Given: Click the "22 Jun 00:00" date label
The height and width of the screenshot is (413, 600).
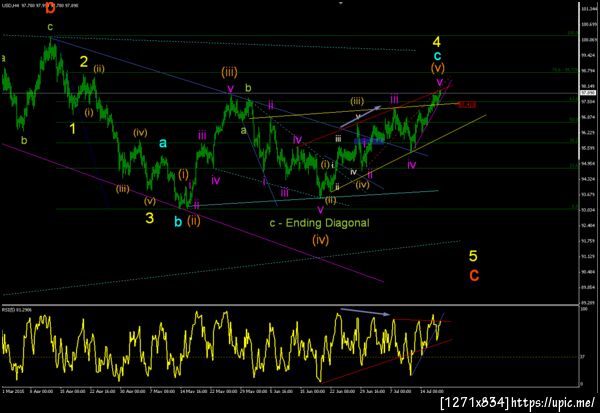Looking at the screenshot, I should click(x=342, y=391).
